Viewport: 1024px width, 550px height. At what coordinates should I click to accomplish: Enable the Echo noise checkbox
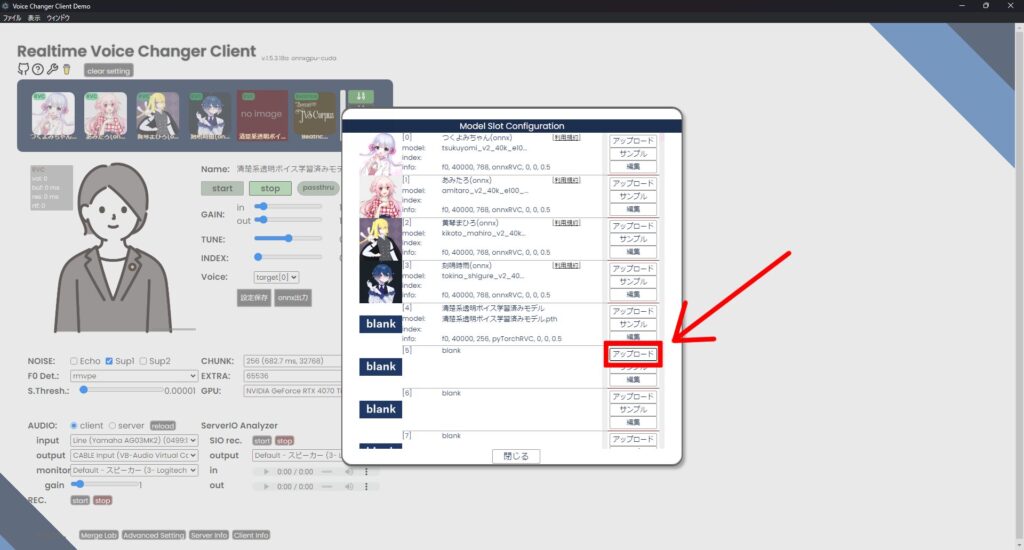[74, 361]
